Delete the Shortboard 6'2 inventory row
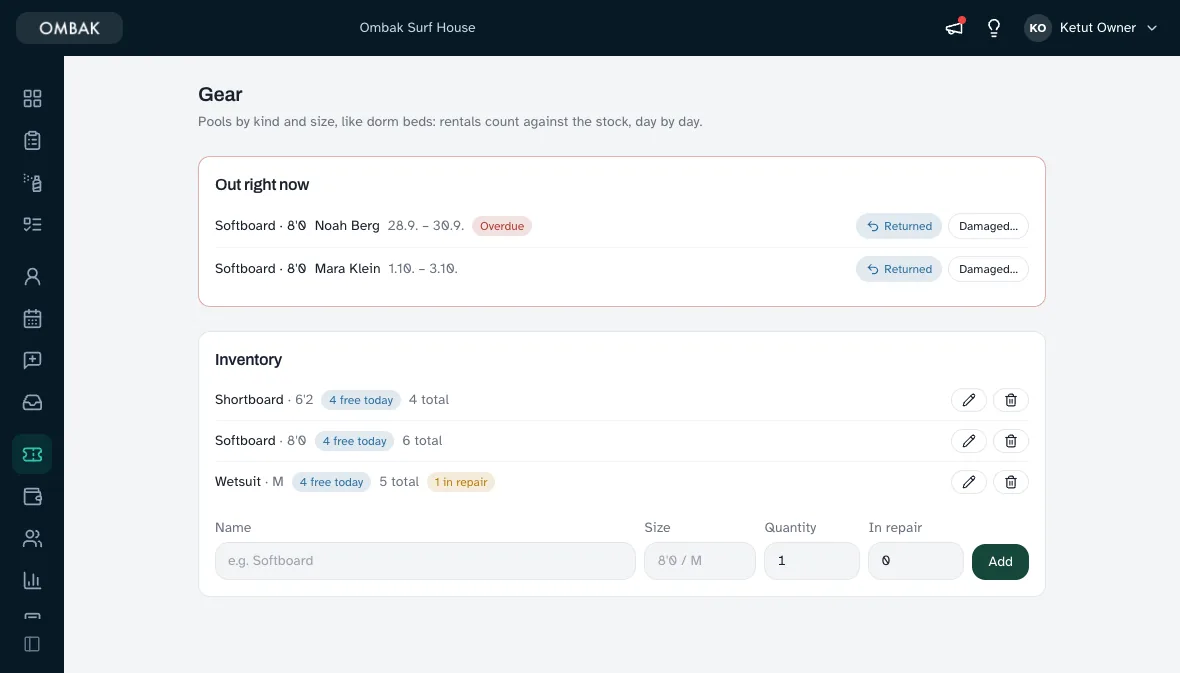 tap(1011, 400)
